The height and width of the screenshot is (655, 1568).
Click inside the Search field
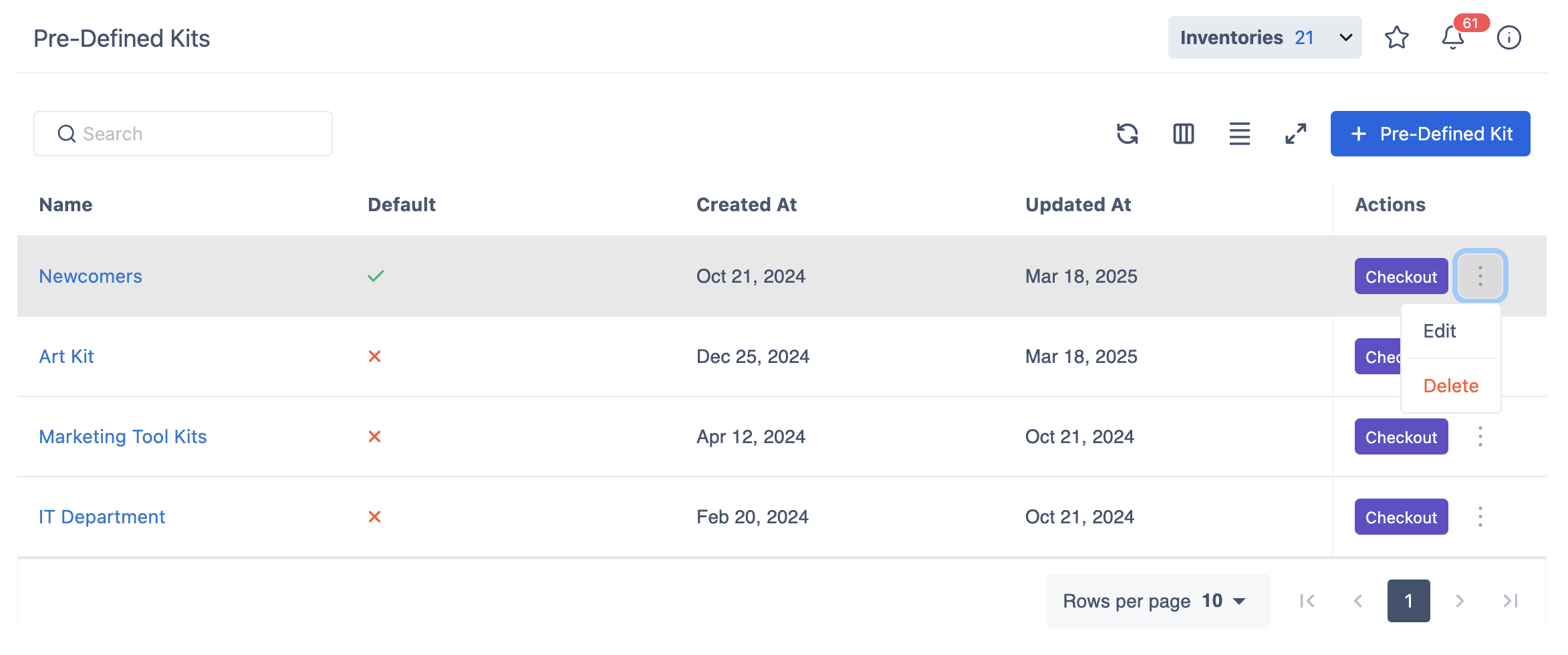click(183, 134)
